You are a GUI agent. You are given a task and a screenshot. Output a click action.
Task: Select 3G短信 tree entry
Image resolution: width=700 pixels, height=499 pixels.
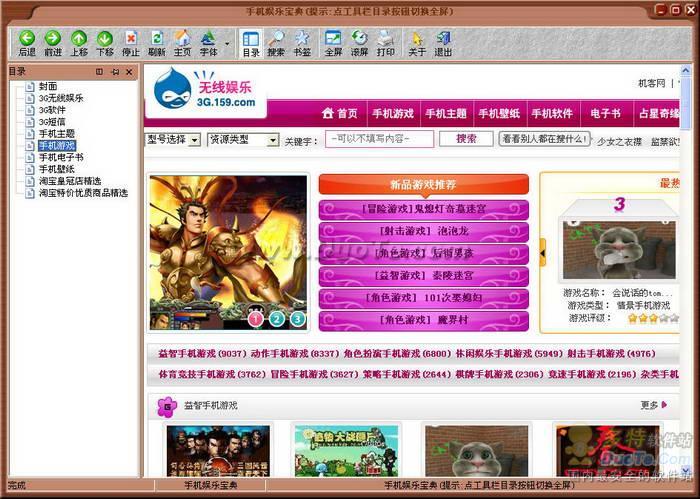pos(52,122)
